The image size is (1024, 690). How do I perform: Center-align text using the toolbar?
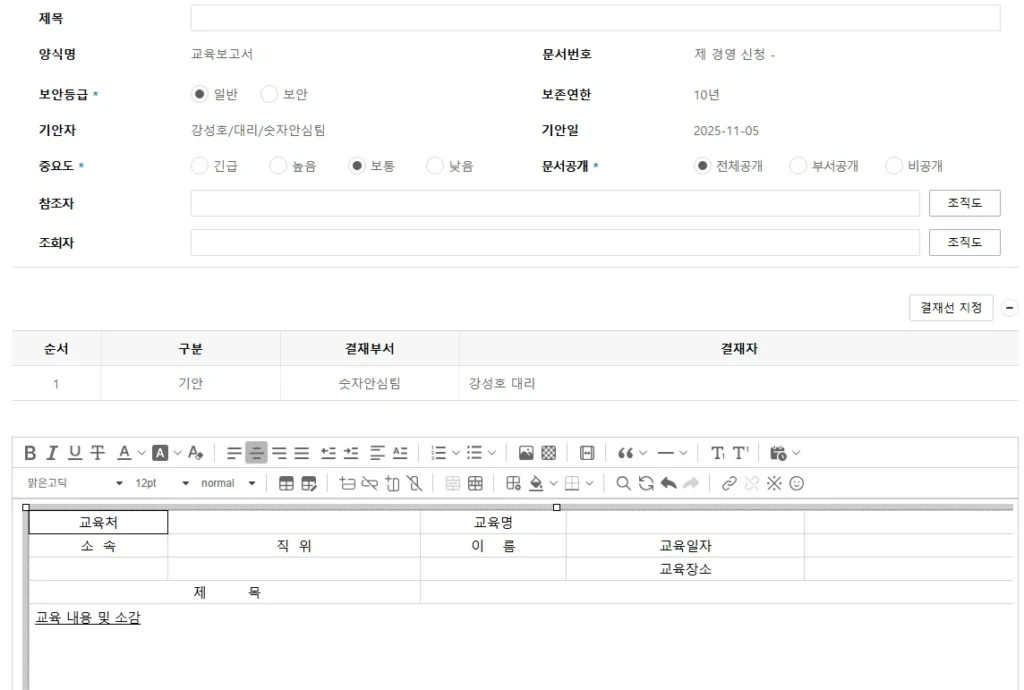coord(256,453)
